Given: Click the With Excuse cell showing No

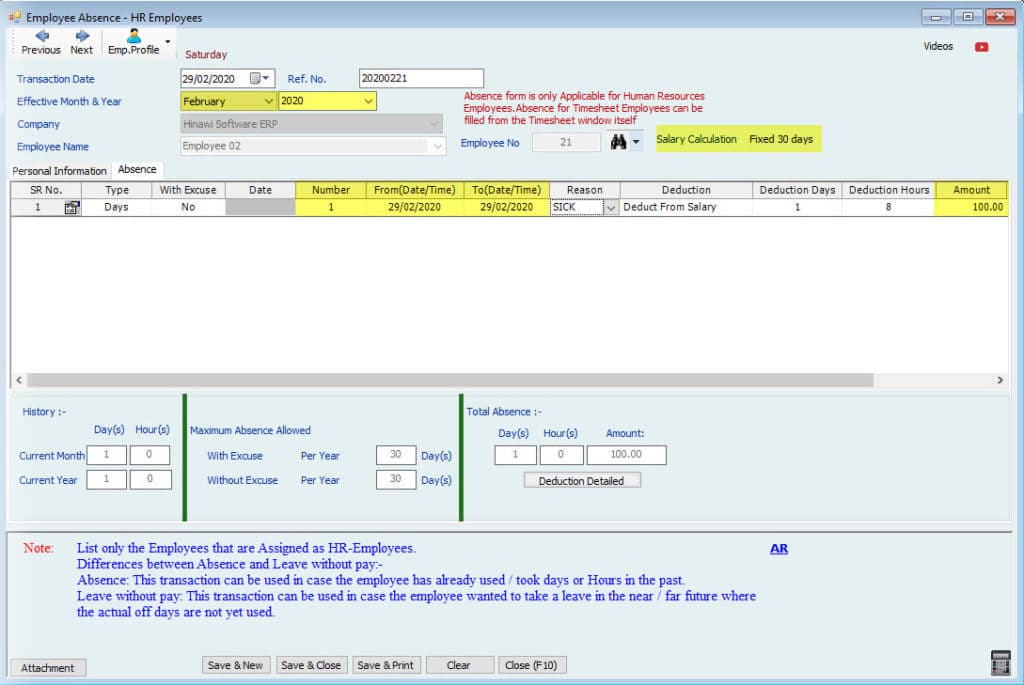Looking at the screenshot, I should click(188, 207).
